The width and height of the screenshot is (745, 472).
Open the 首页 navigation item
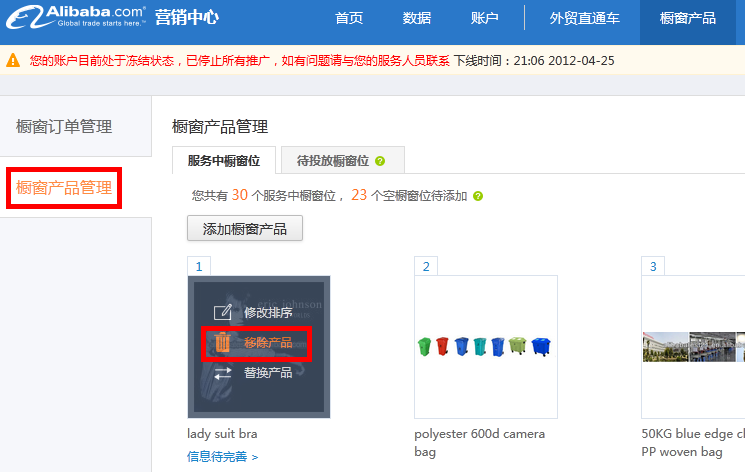tap(349, 19)
